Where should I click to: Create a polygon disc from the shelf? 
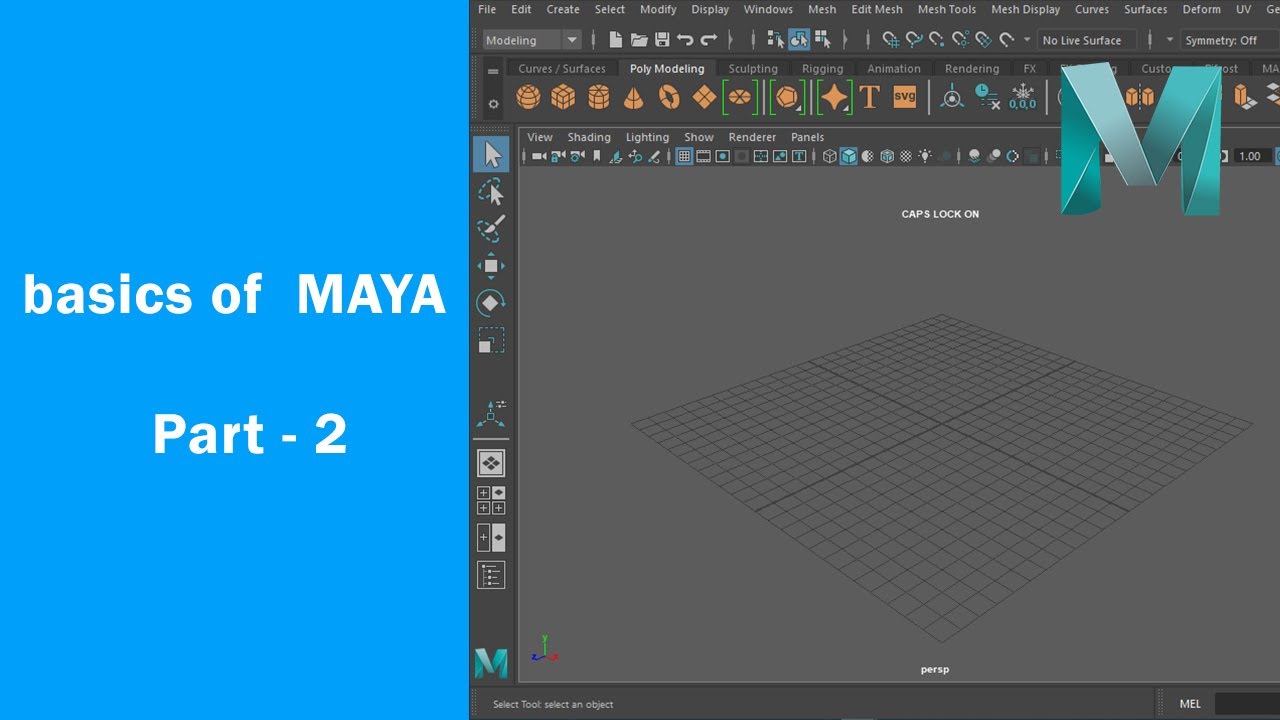point(740,97)
